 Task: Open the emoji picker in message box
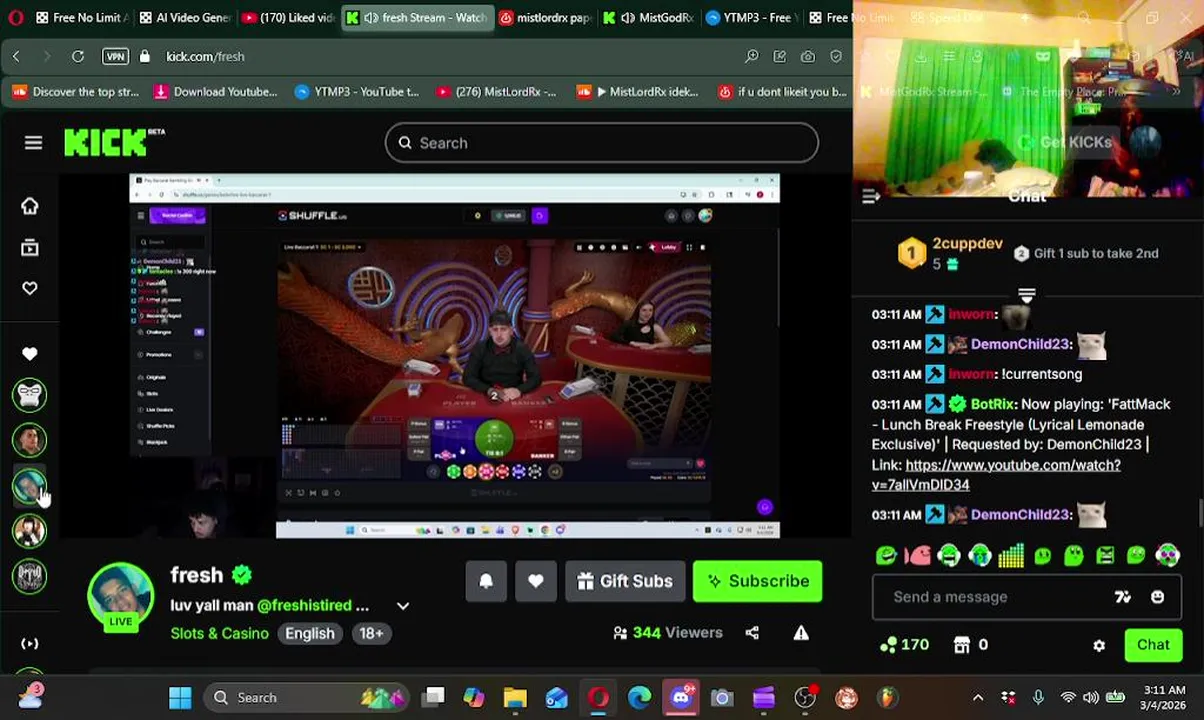[x=1157, y=597]
